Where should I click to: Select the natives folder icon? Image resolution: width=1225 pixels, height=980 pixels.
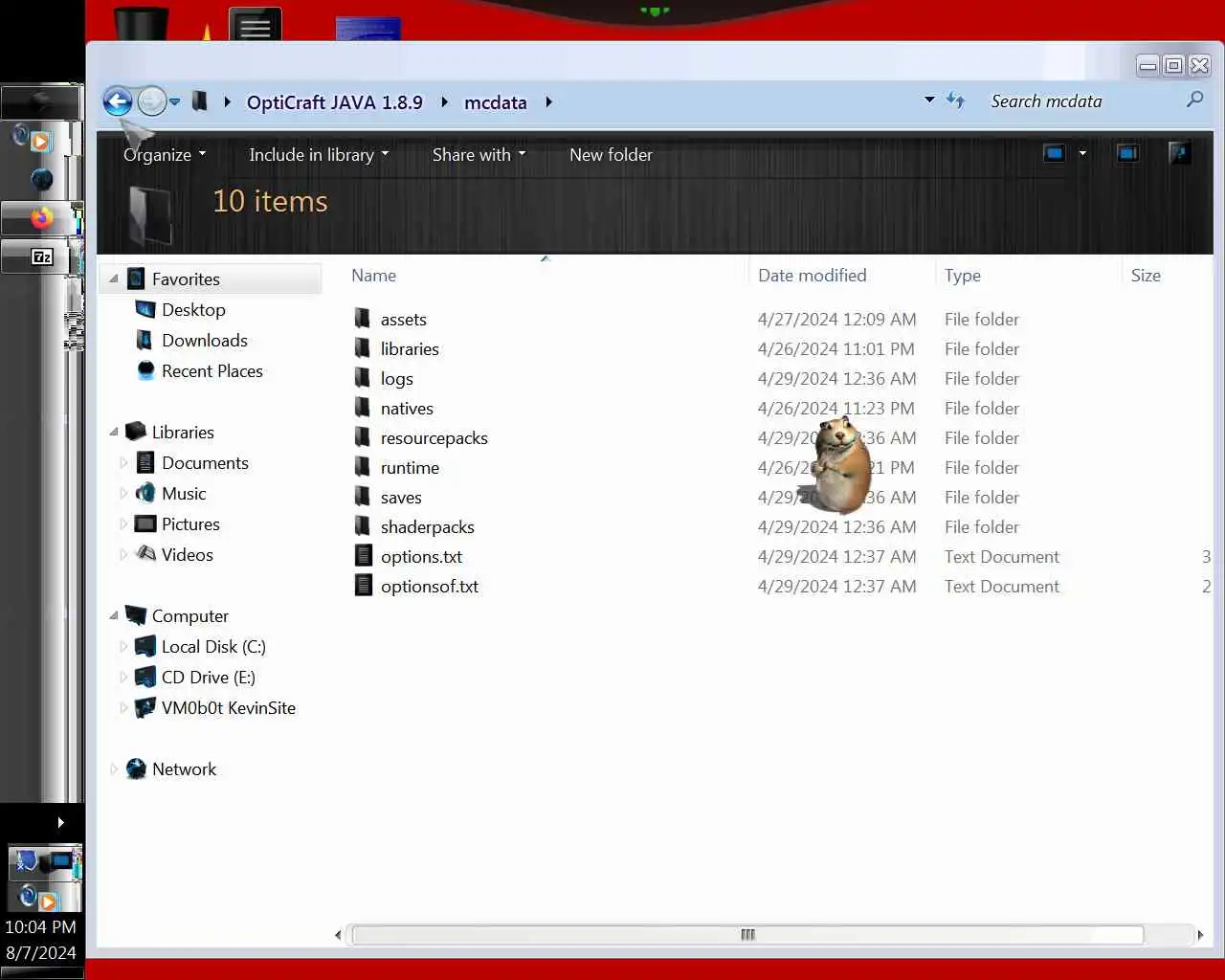click(363, 408)
